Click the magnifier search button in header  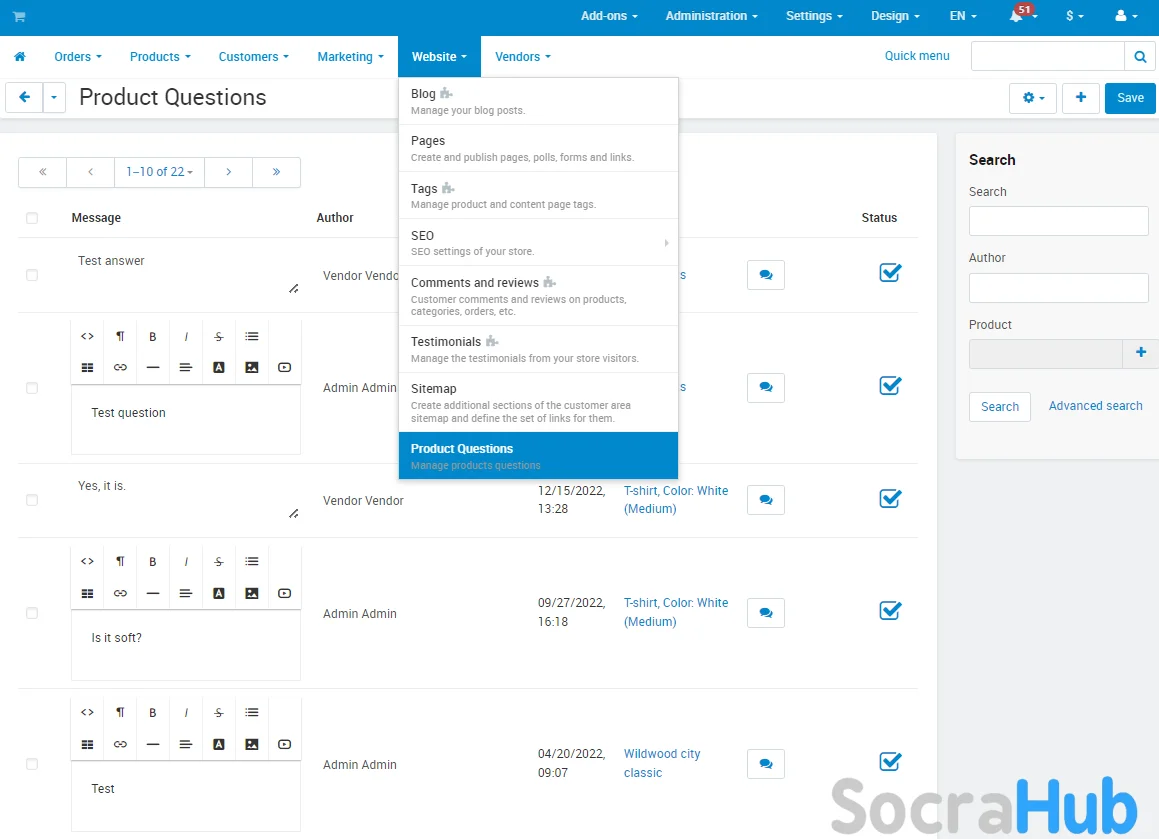click(1139, 56)
